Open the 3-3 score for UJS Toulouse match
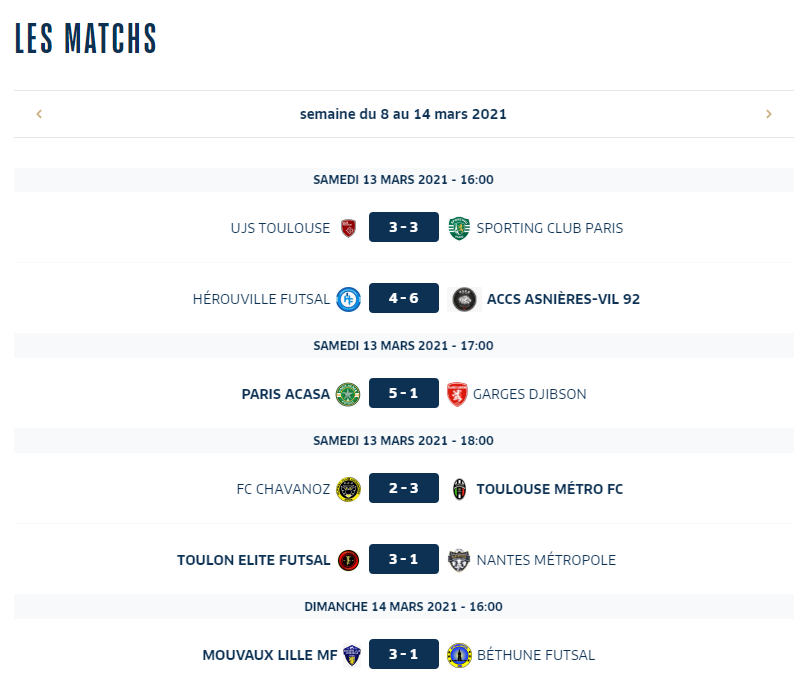 [404, 227]
